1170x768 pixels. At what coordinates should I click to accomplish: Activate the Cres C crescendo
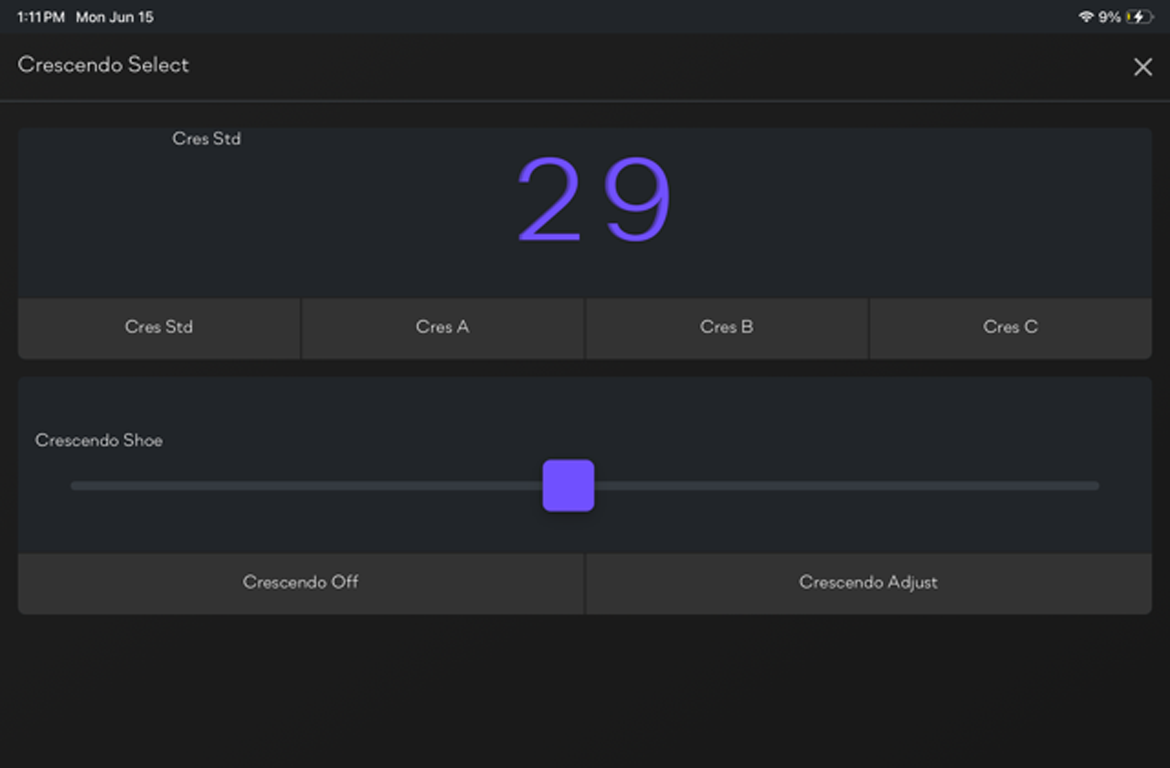[x=1010, y=328]
